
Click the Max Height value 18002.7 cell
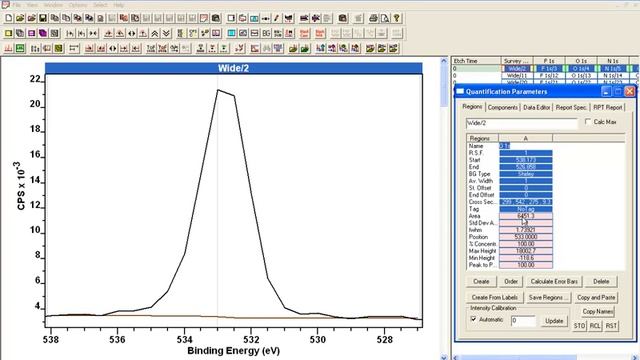[526, 251]
